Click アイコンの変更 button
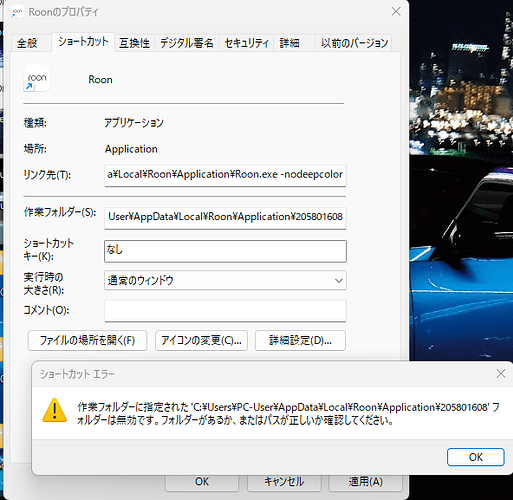 pyautogui.click(x=201, y=340)
